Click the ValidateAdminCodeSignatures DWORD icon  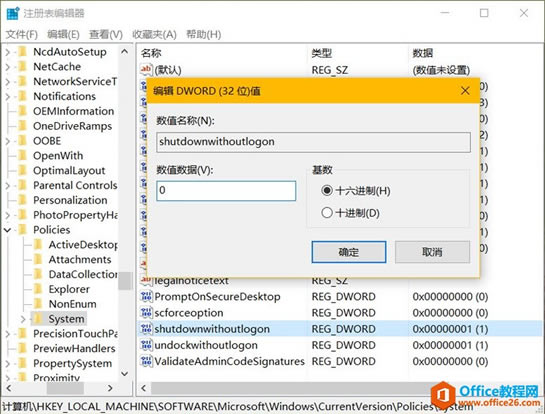(146, 361)
